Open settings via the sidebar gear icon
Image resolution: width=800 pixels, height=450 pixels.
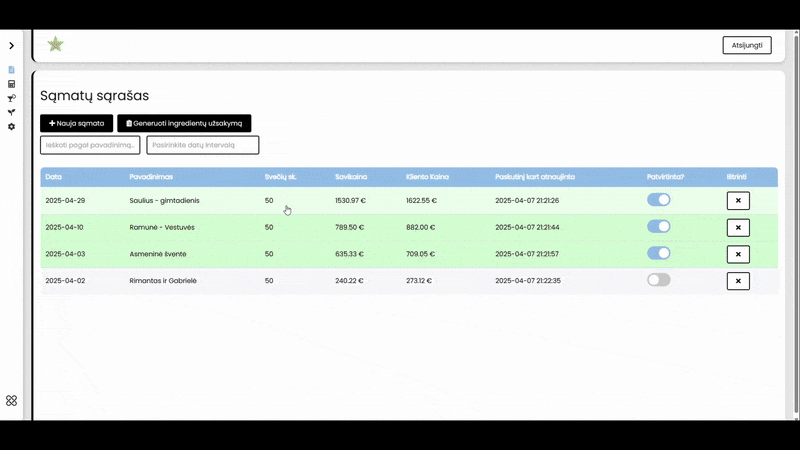[x=11, y=127]
